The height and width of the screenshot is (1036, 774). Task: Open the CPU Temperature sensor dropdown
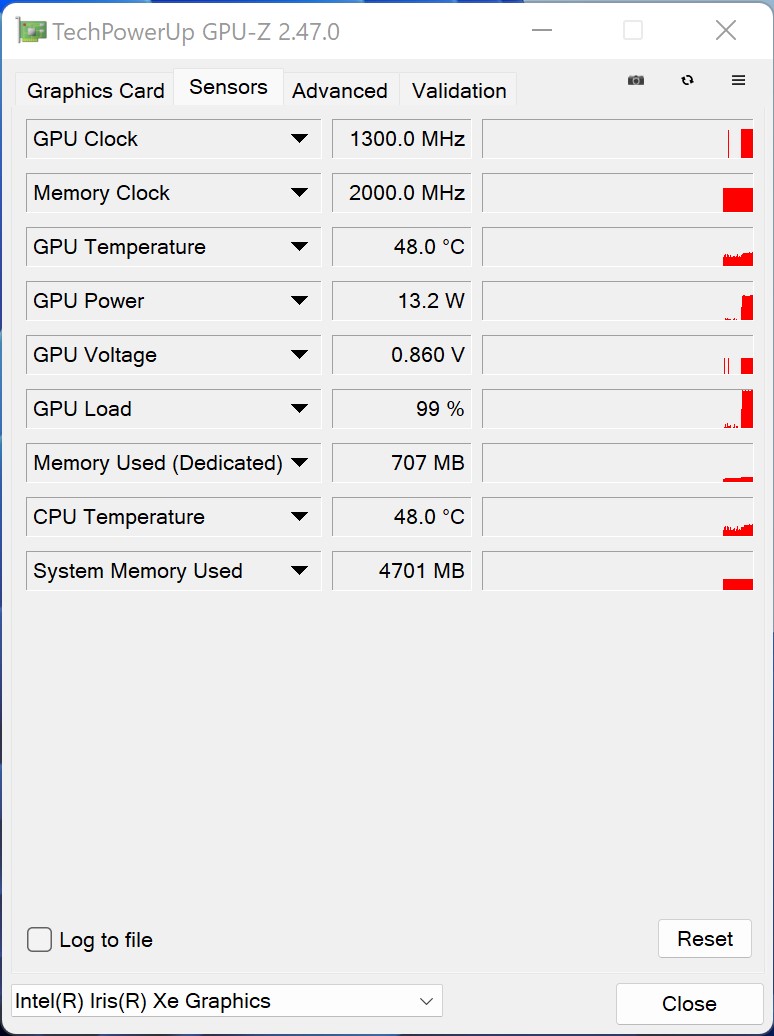(x=299, y=517)
